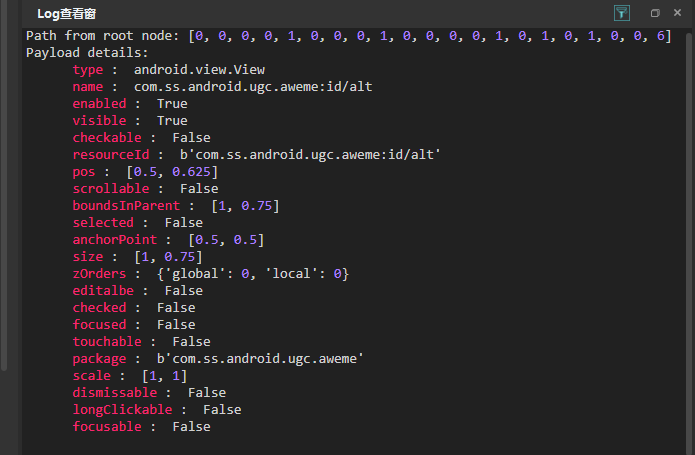Click the 'visible' property label
Viewport: 695px width, 455px height.
click(x=99, y=121)
